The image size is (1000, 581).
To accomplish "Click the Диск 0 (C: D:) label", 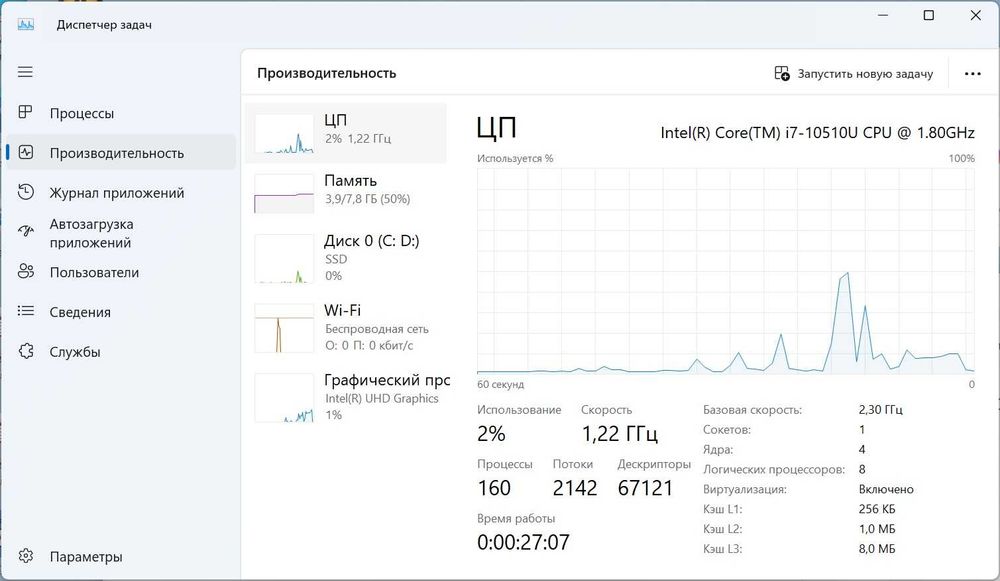I will click(x=371, y=240).
